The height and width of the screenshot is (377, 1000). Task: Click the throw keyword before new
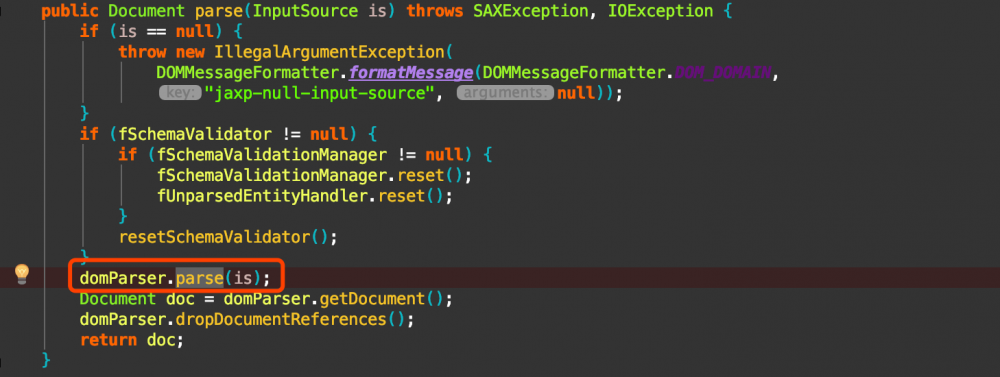pyautogui.click(x=142, y=52)
